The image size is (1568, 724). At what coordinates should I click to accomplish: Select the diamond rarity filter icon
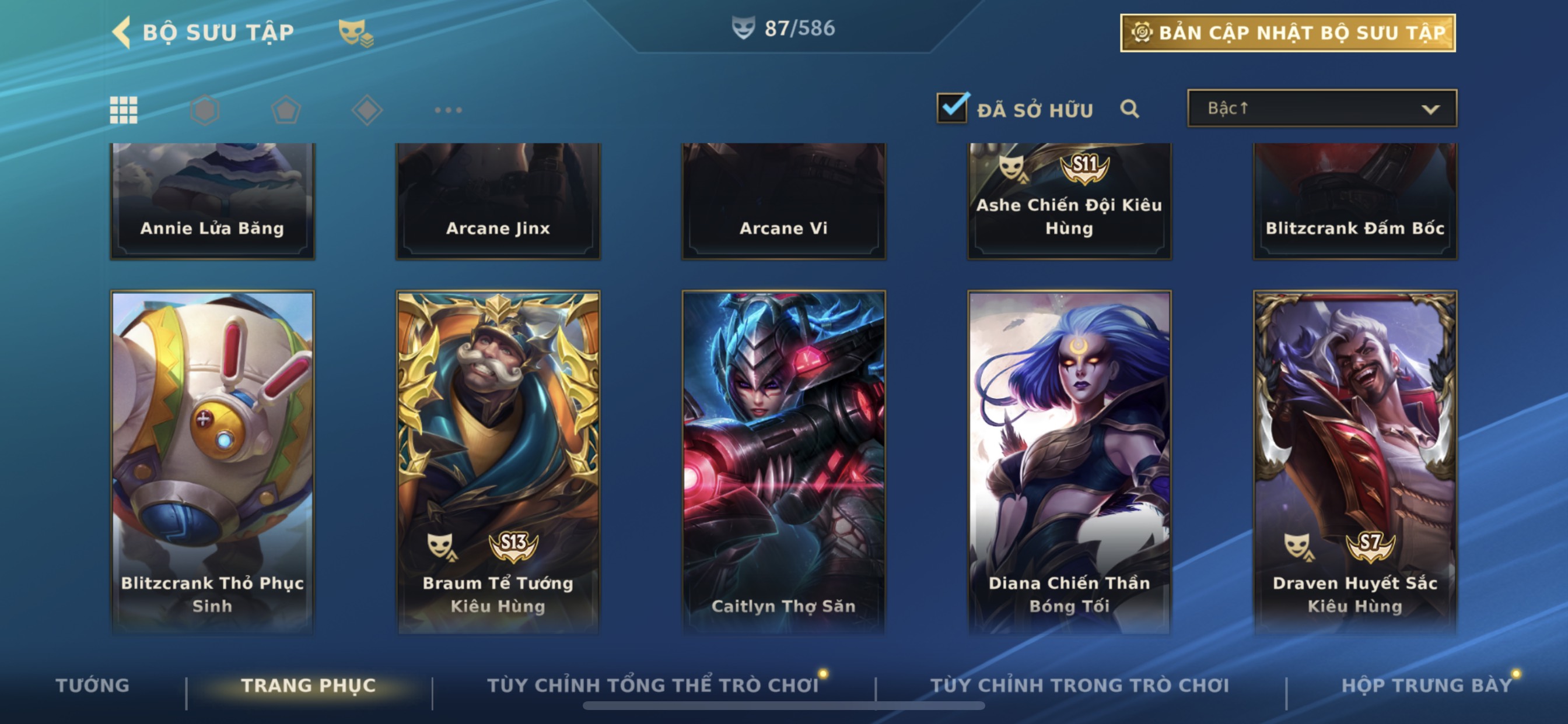pos(367,110)
